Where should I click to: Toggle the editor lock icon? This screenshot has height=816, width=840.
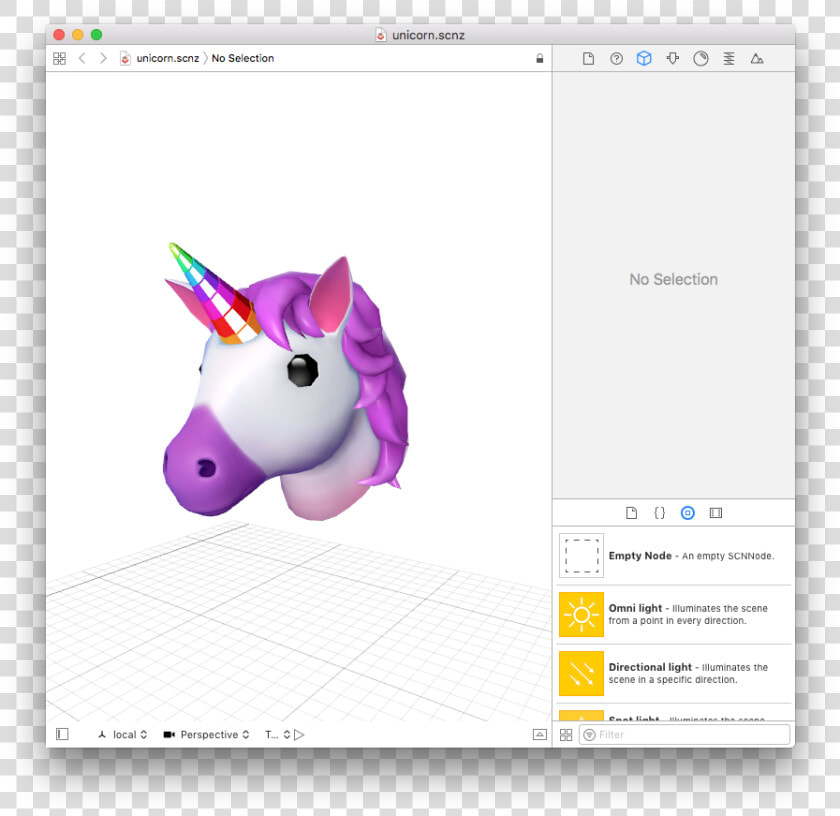539,58
